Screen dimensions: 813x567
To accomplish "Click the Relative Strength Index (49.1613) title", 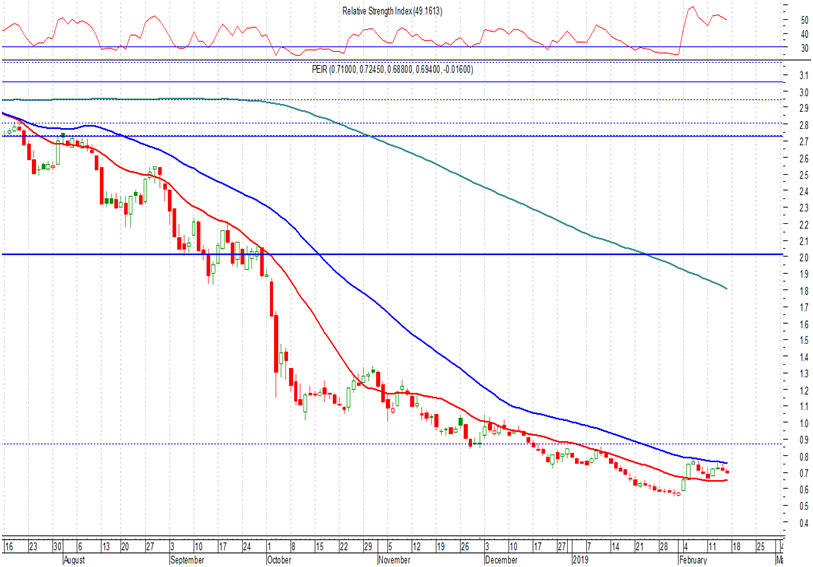I will coord(392,11).
